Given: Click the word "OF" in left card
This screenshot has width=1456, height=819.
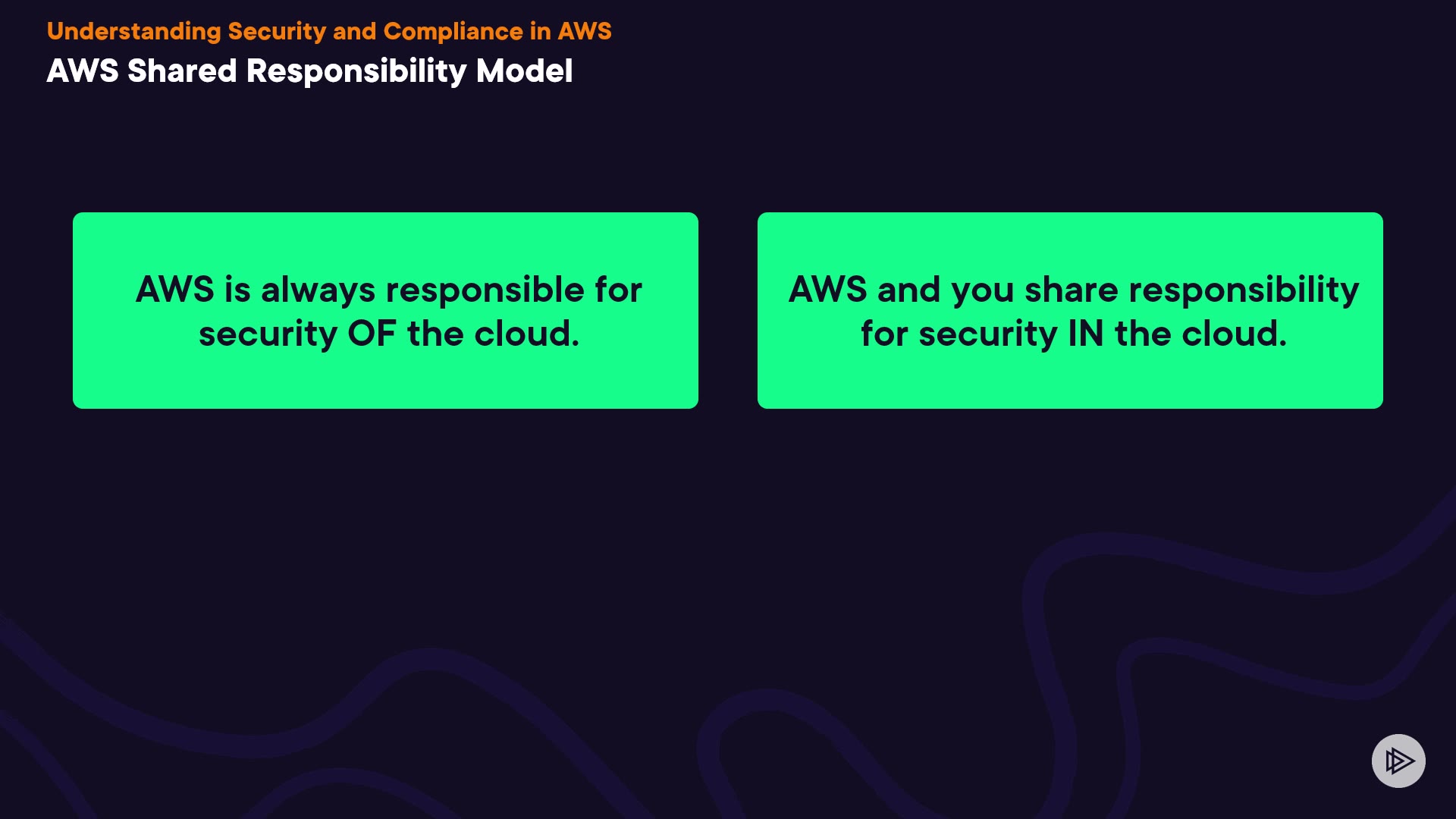Looking at the screenshot, I should [x=372, y=334].
